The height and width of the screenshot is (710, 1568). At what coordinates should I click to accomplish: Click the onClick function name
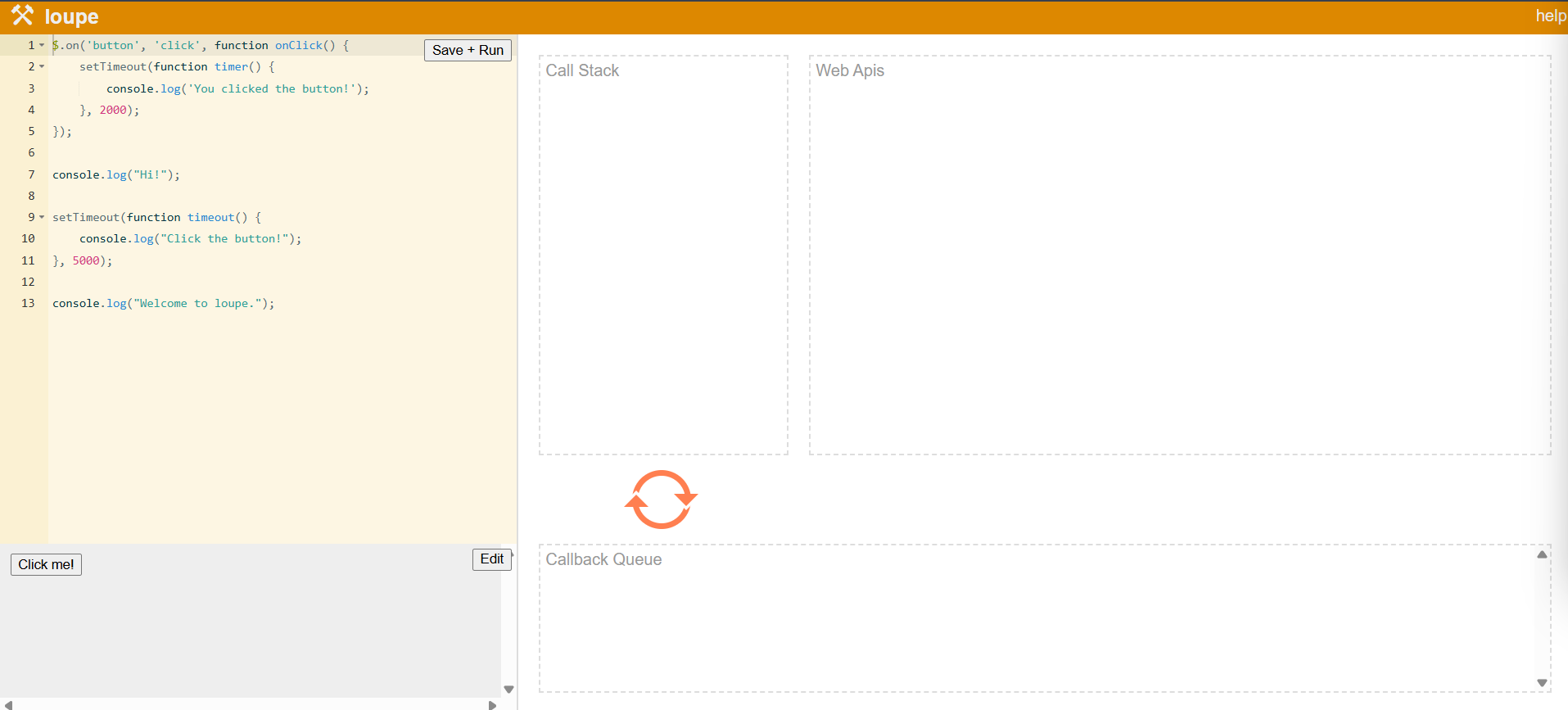298,45
